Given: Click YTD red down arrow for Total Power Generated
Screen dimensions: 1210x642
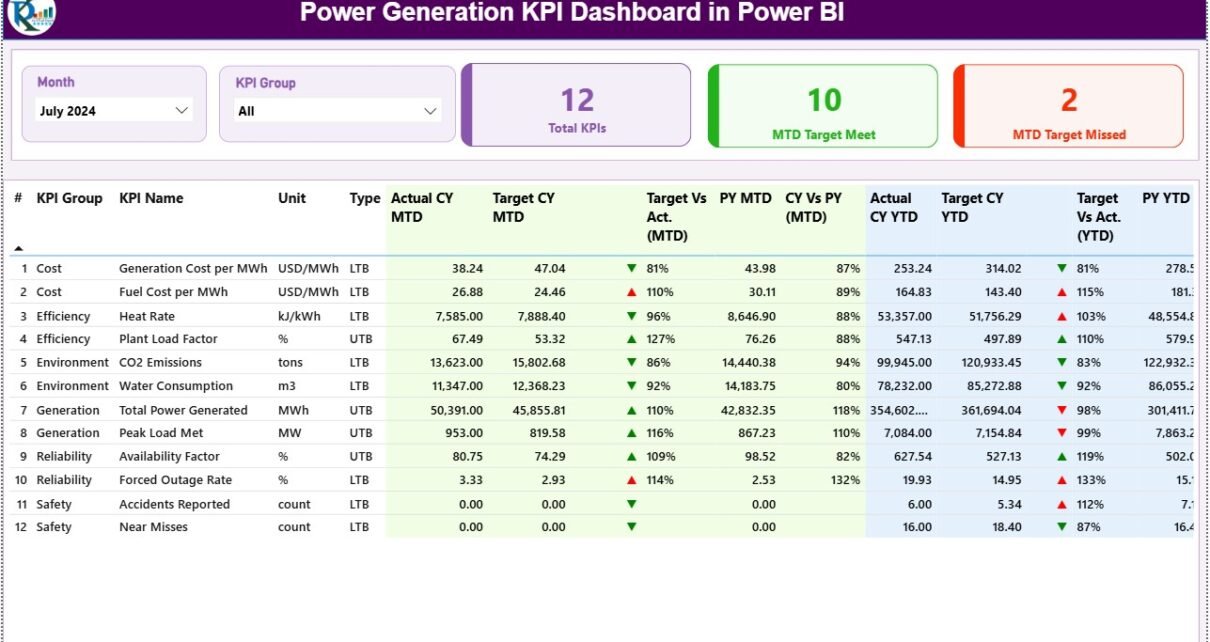Looking at the screenshot, I should (x=1062, y=410).
